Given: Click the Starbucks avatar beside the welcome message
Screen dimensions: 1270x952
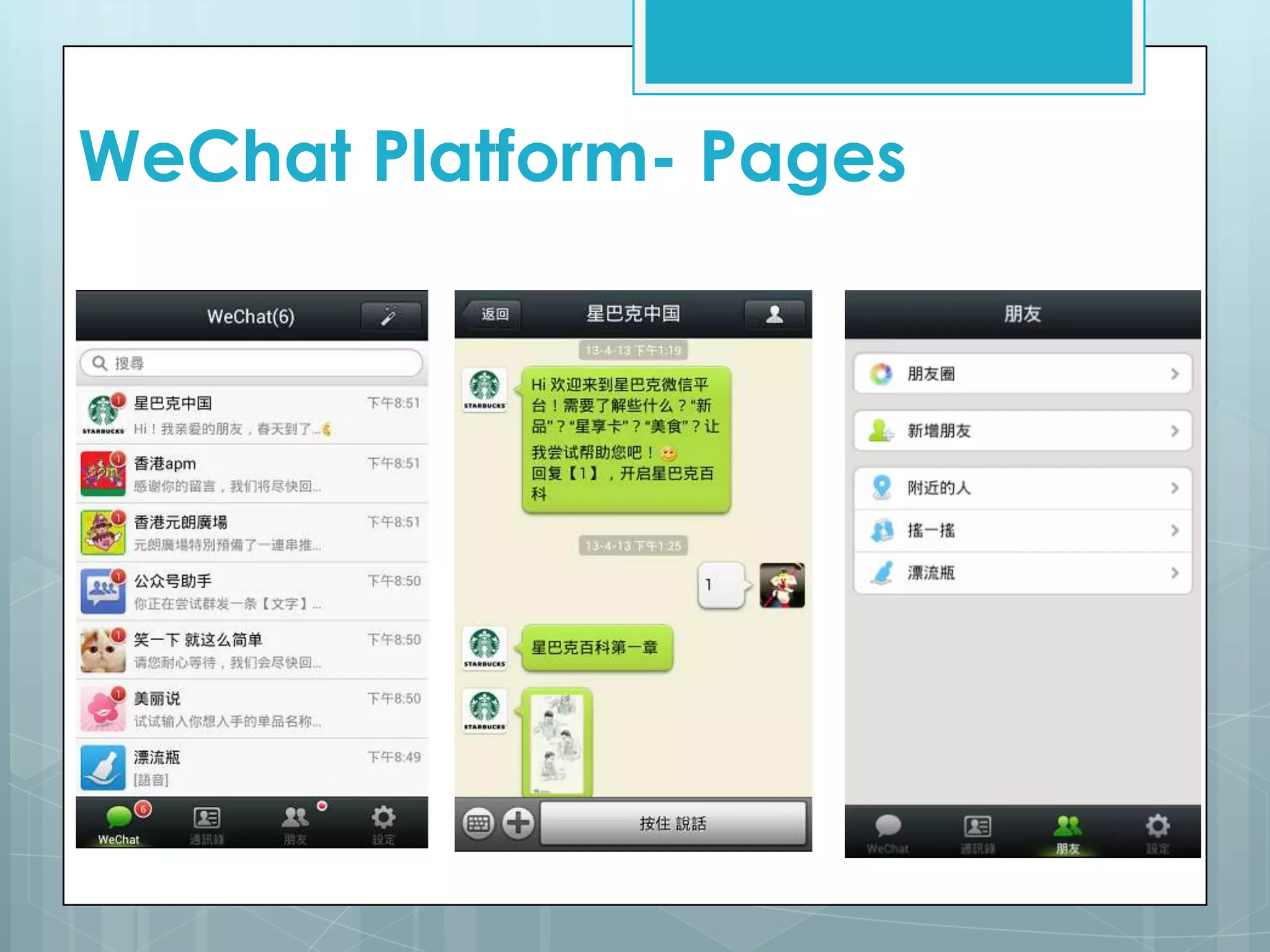Looking at the screenshot, I should [x=485, y=390].
